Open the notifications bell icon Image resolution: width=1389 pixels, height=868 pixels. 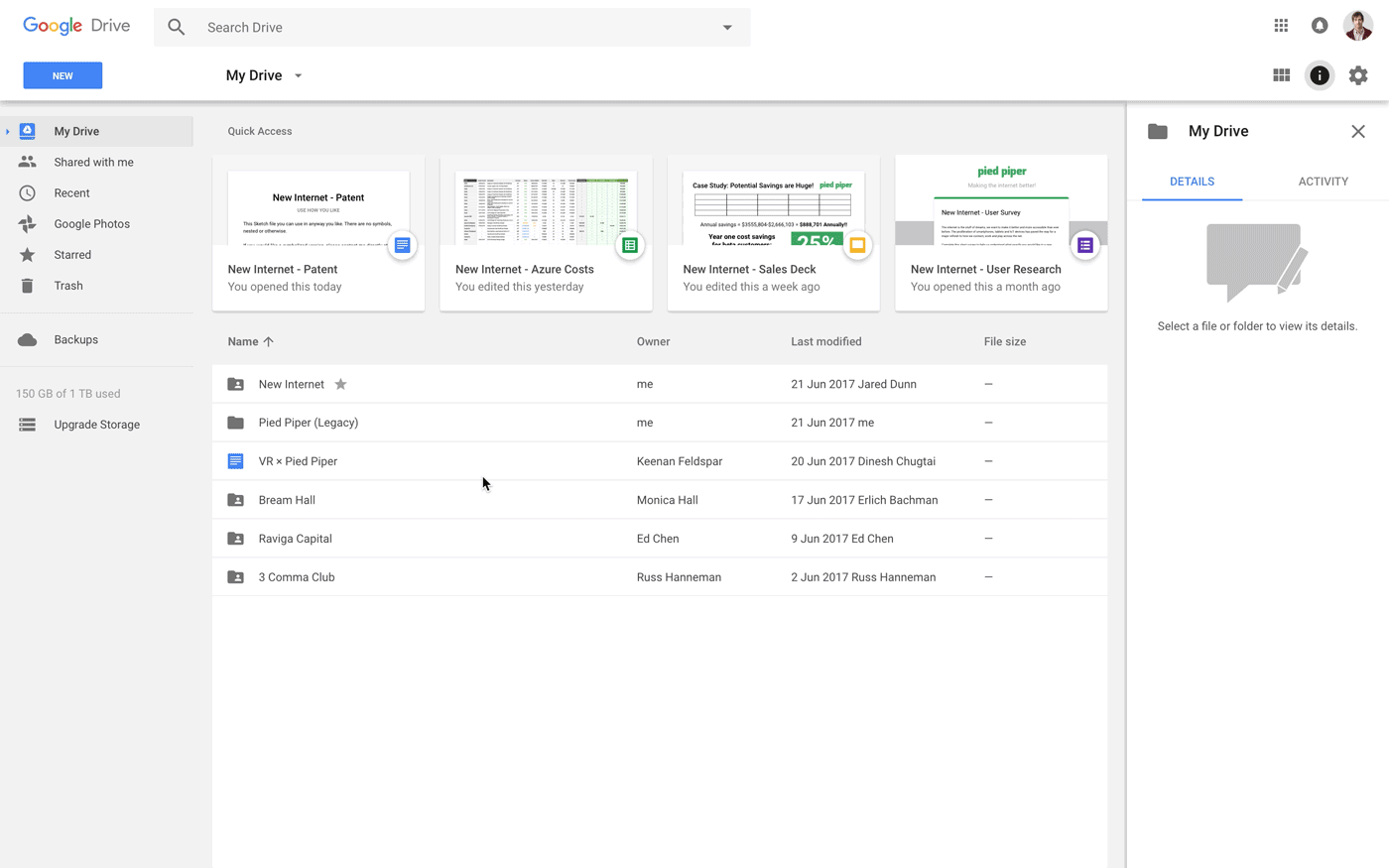[1320, 26]
